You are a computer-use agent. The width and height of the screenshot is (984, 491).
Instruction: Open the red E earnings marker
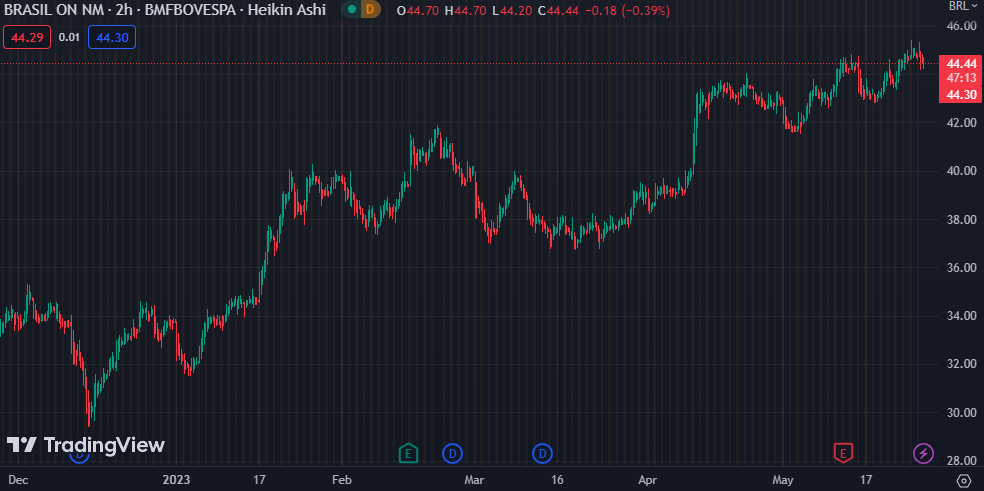pyautogui.click(x=843, y=454)
